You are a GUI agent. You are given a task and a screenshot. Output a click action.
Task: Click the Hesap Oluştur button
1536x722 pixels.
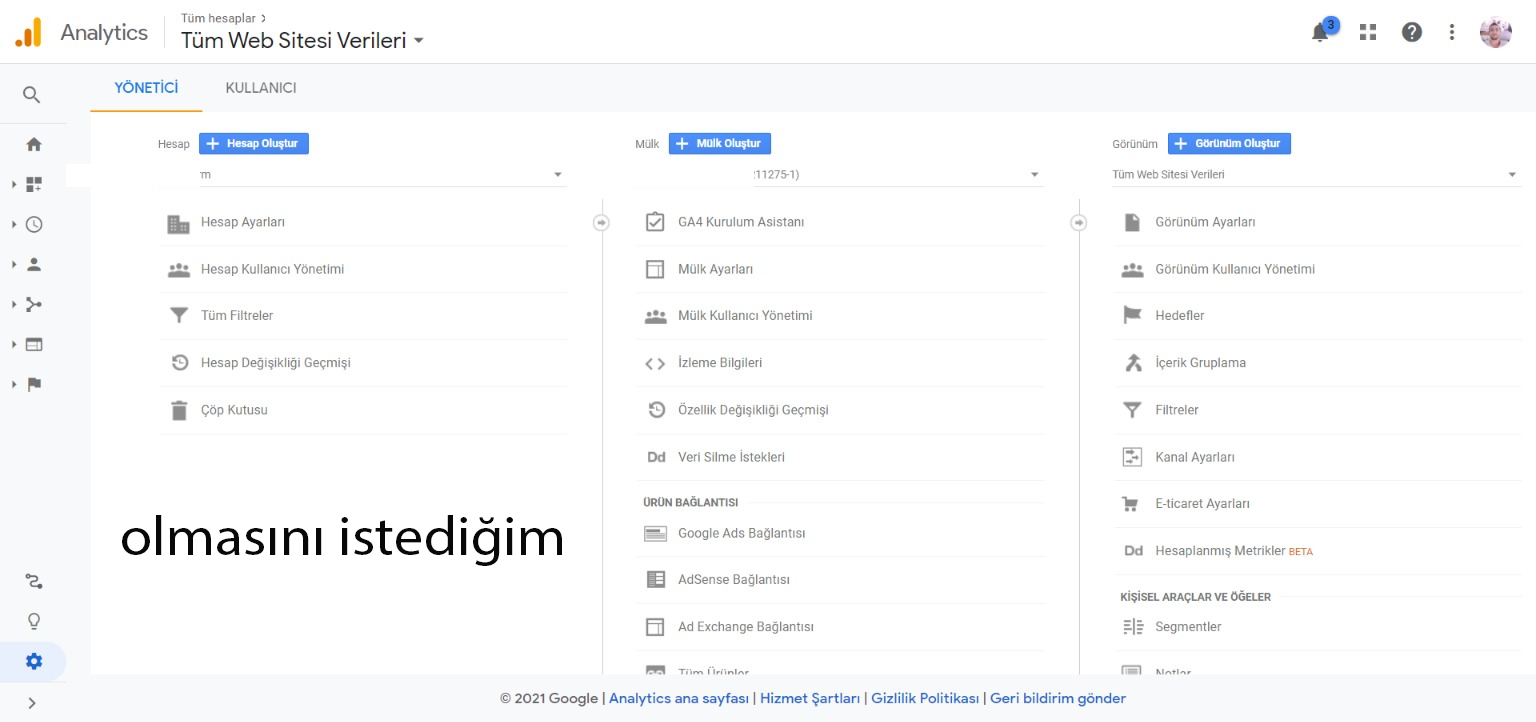pyautogui.click(x=254, y=144)
